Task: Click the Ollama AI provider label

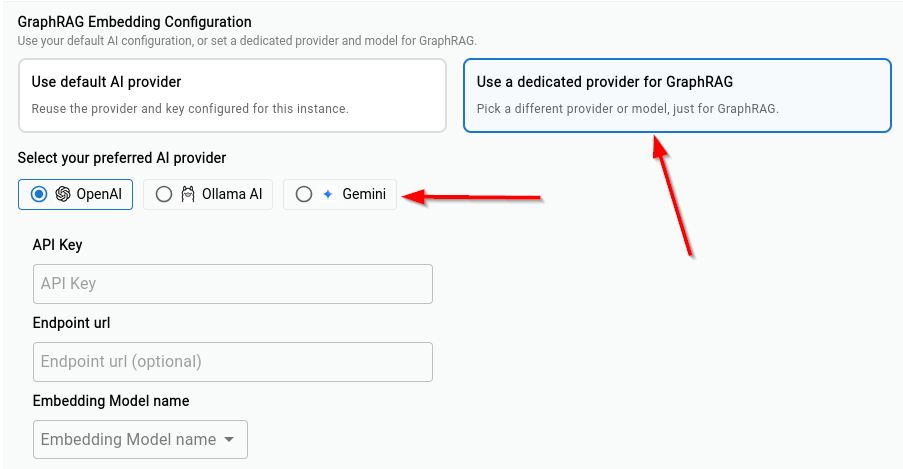Action: coord(232,194)
